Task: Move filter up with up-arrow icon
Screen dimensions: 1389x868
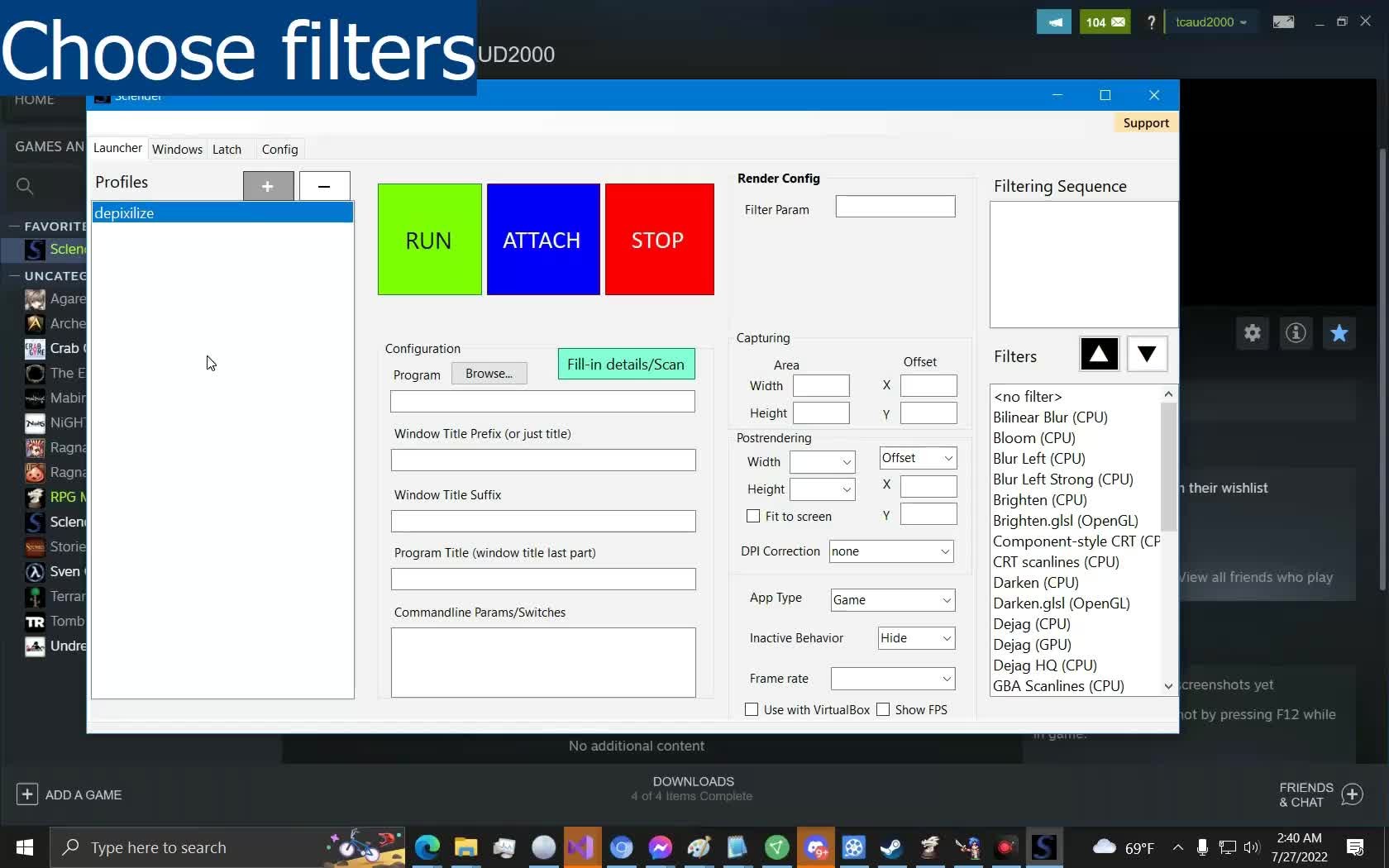Action: 1099,355
